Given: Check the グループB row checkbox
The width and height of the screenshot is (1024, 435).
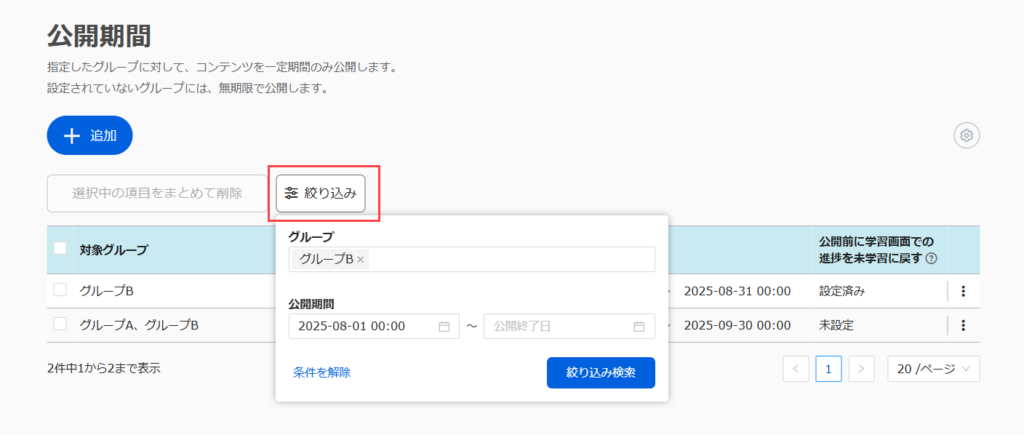Looking at the screenshot, I should click(60, 290).
